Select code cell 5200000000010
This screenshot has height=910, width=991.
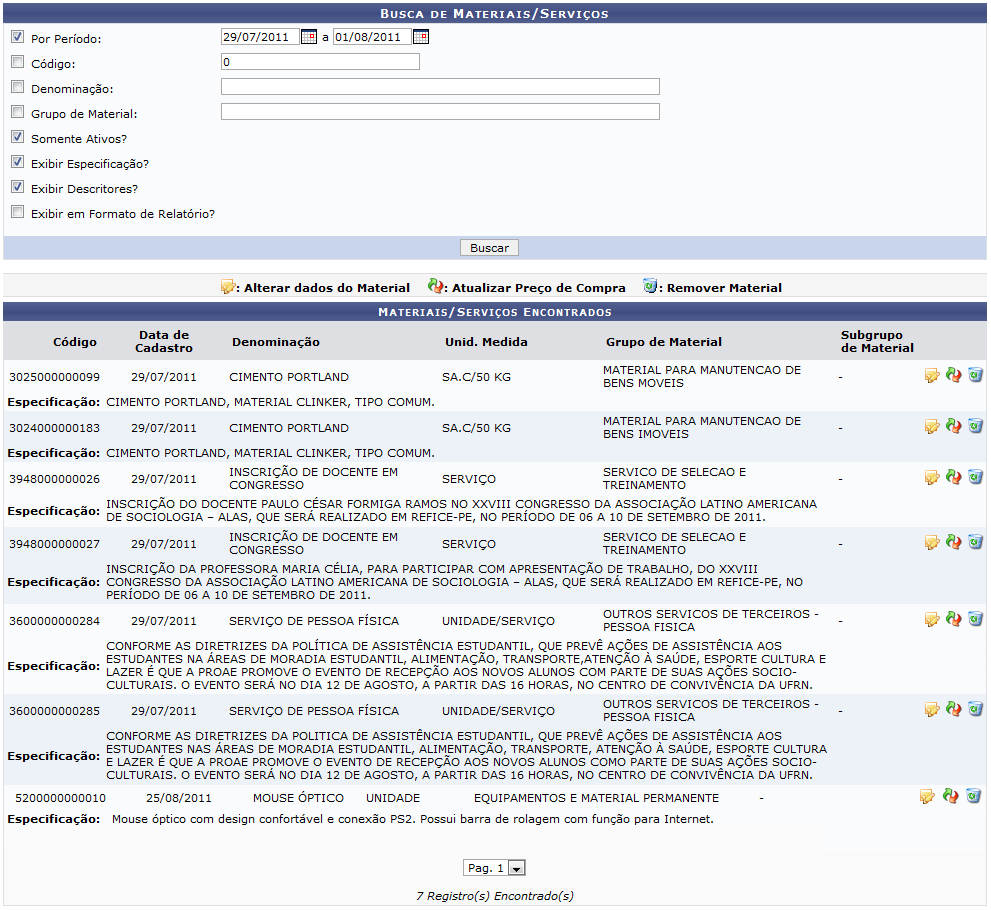(x=61, y=798)
